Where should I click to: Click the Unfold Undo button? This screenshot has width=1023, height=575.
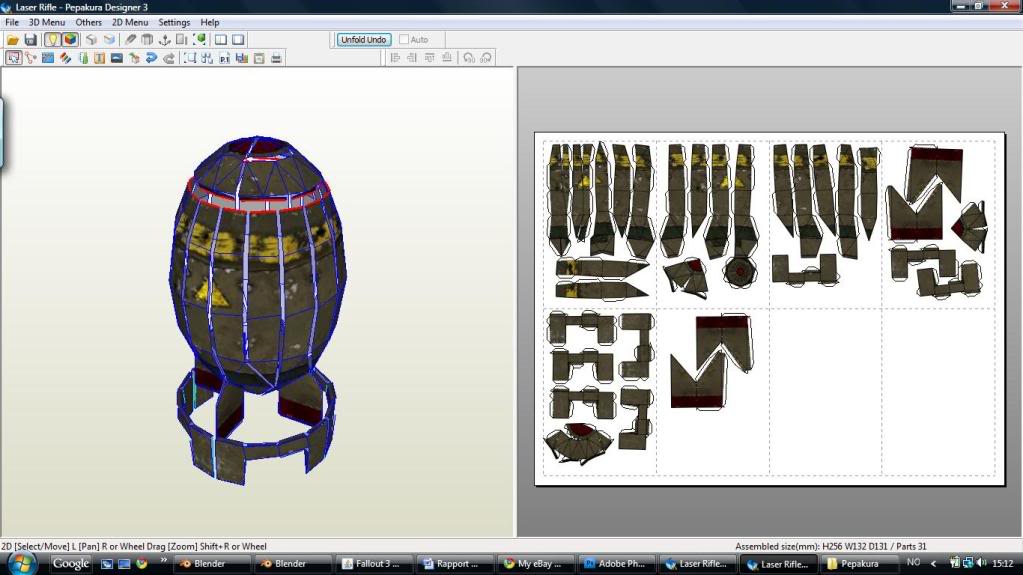364,40
